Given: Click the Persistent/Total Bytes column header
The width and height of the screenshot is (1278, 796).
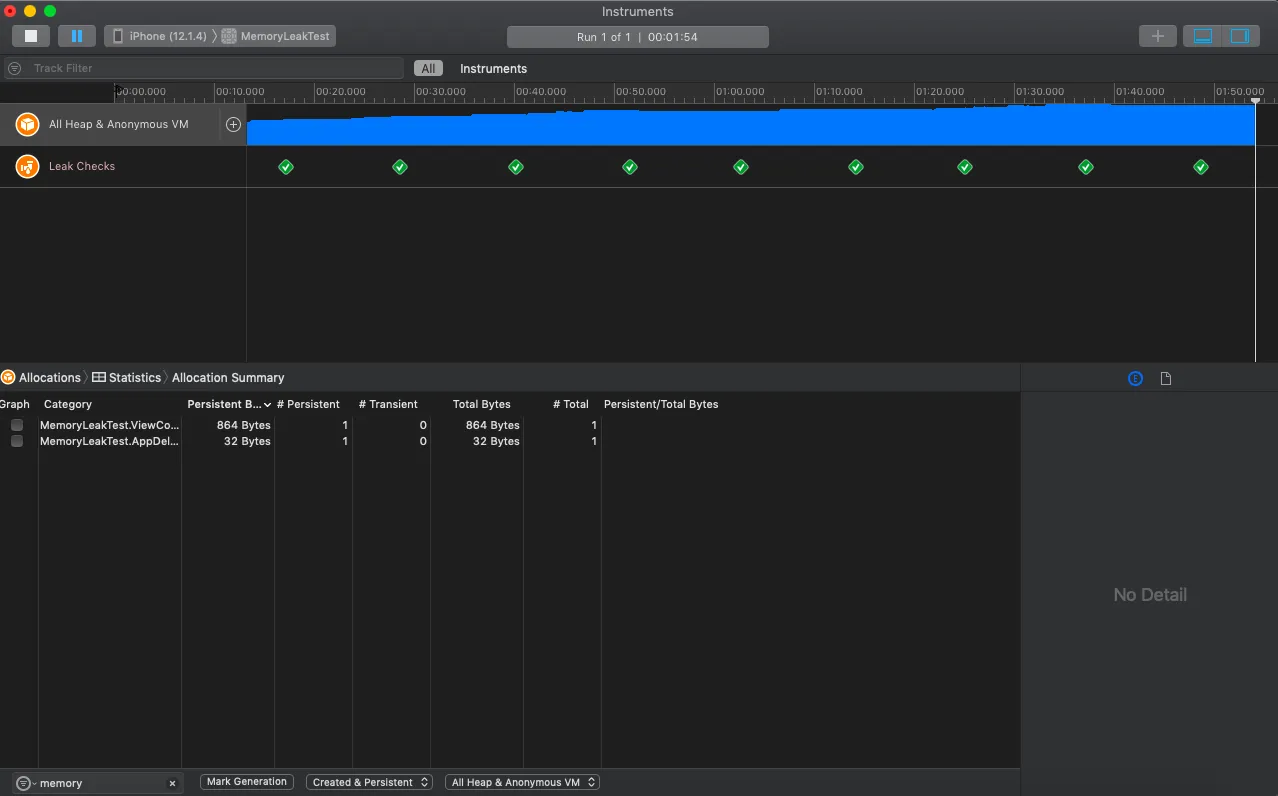Looking at the screenshot, I should click(x=661, y=404).
